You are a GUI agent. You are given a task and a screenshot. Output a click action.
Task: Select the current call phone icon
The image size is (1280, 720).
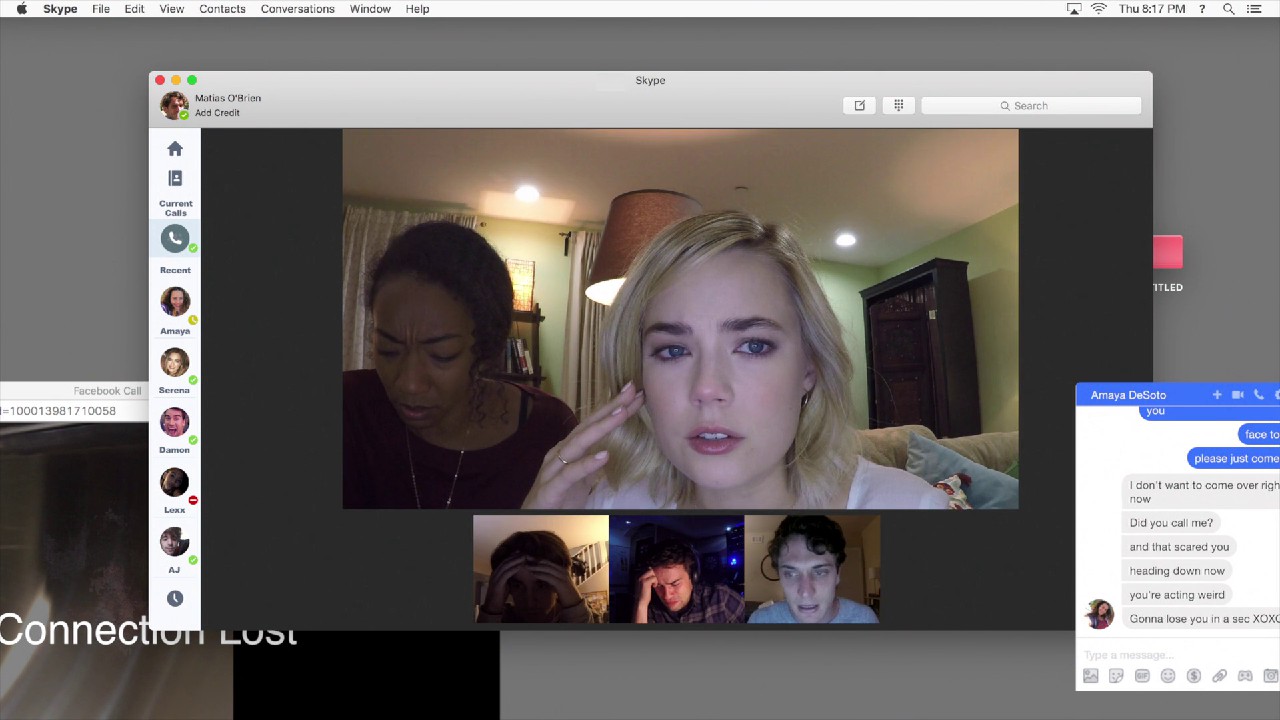[x=175, y=238]
